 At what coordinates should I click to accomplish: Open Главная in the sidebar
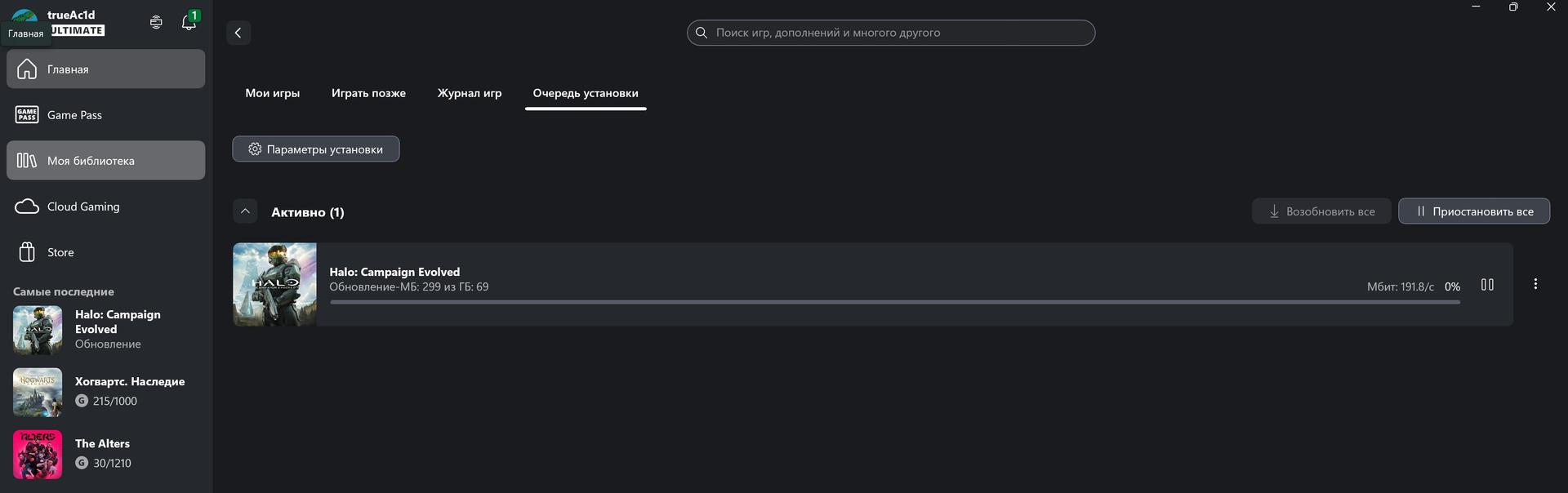[106, 69]
